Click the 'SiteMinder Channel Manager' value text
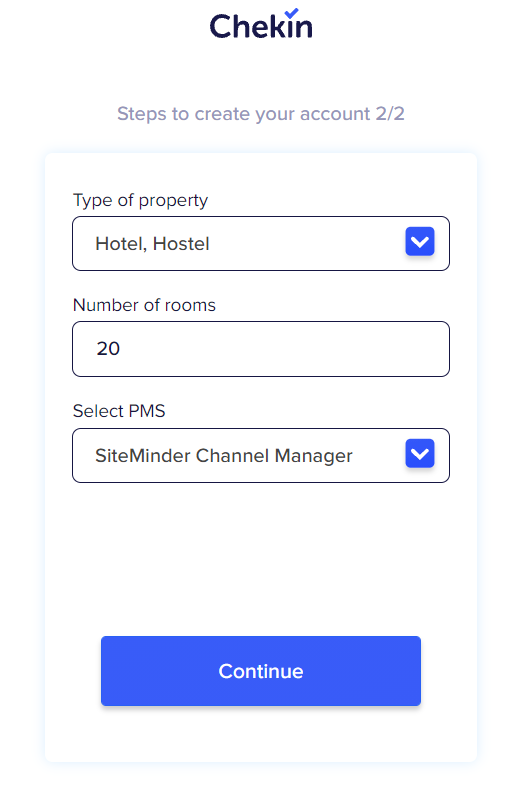531x788 pixels. (224, 456)
